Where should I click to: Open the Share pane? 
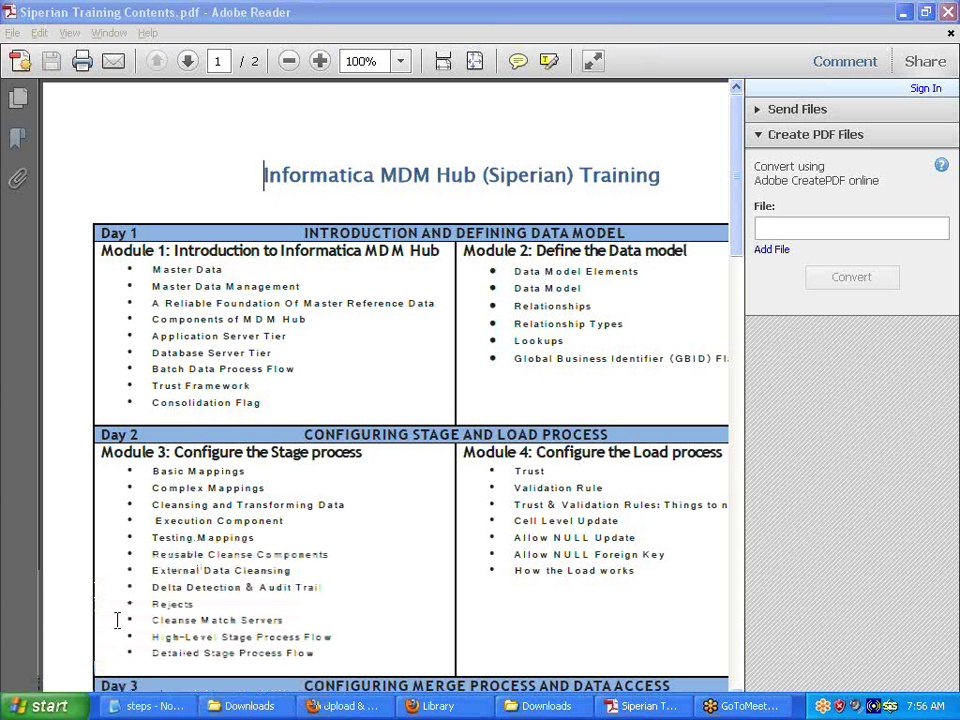pos(925,61)
